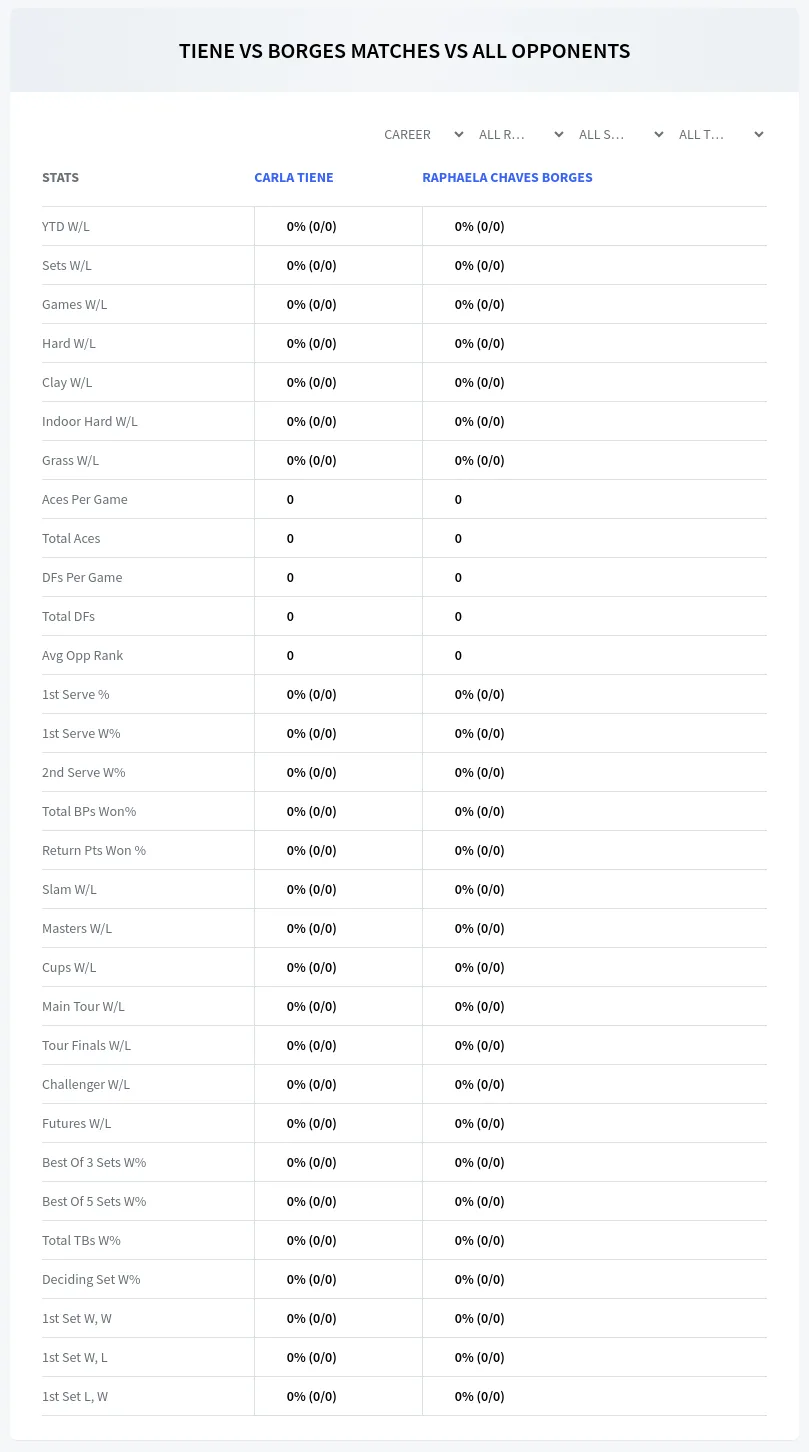This screenshot has width=809, height=1452.
Task: Click the chevron arrow of the ALL R… dropdown
Action: [x=559, y=134]
